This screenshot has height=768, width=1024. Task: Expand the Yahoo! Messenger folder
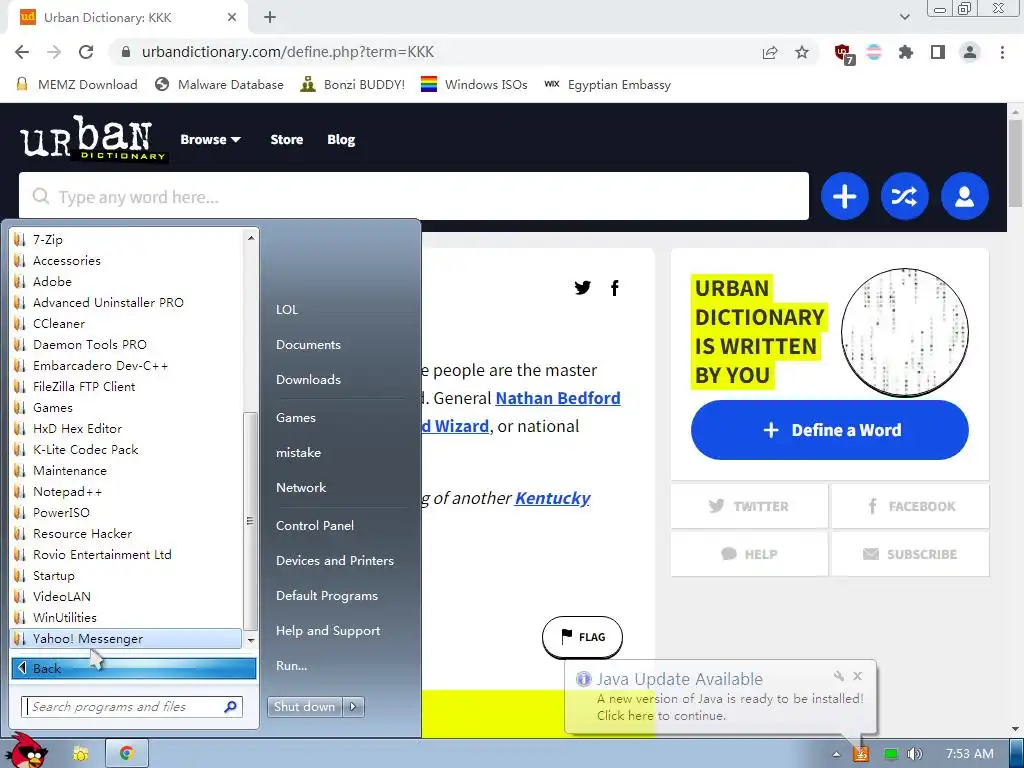pos(127,639)
